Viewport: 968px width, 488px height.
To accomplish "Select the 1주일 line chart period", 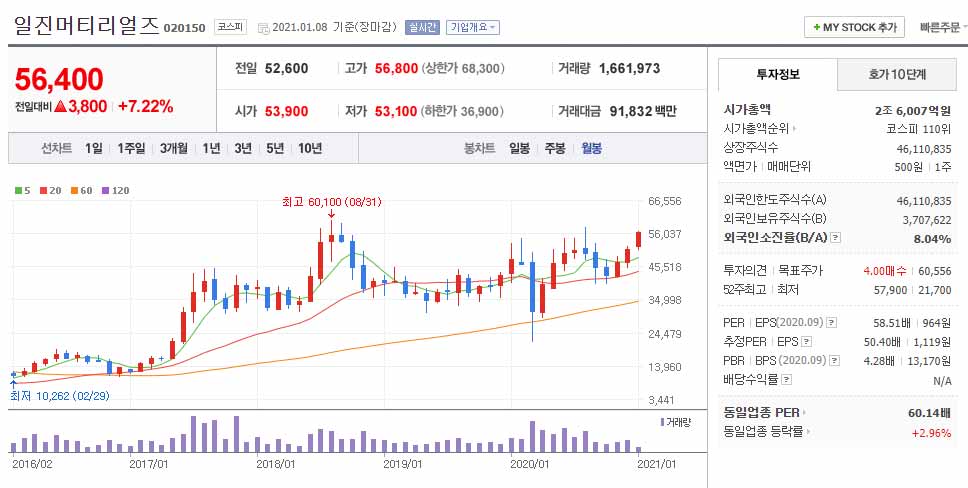I will click(x=131, y=148).
